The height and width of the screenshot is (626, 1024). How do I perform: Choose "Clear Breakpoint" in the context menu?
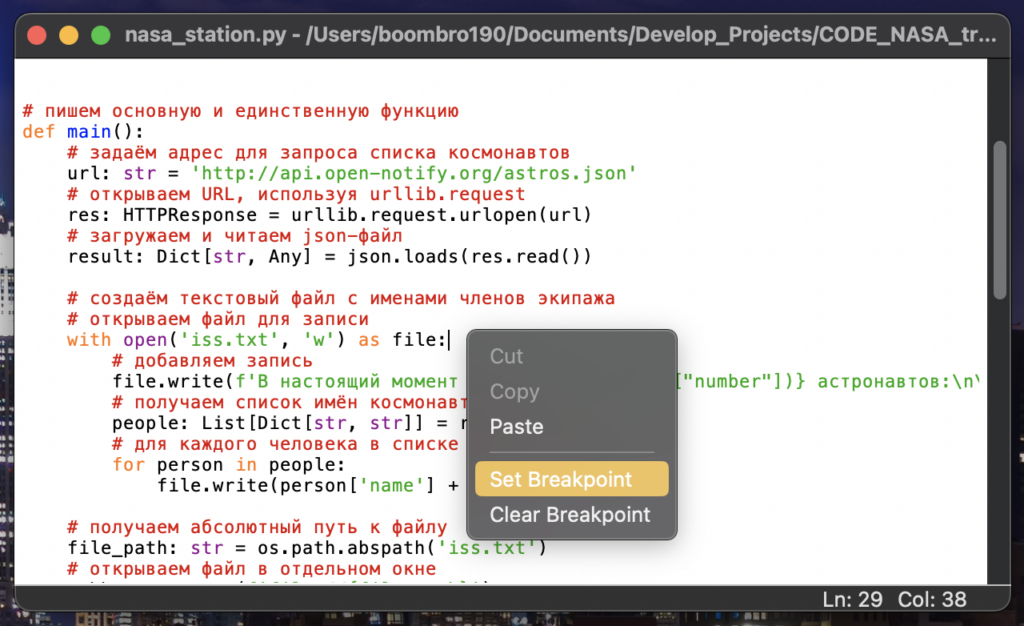tap(570, 515)
